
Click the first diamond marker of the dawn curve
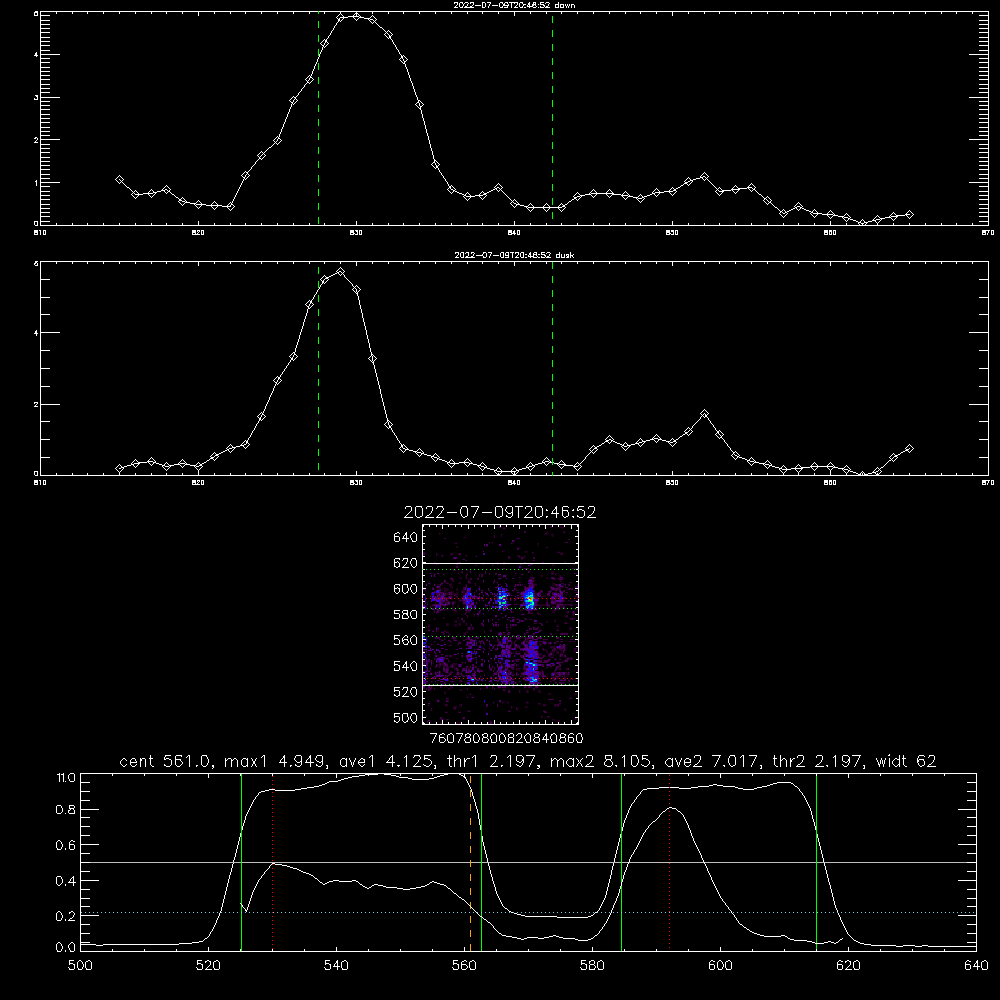119,180
